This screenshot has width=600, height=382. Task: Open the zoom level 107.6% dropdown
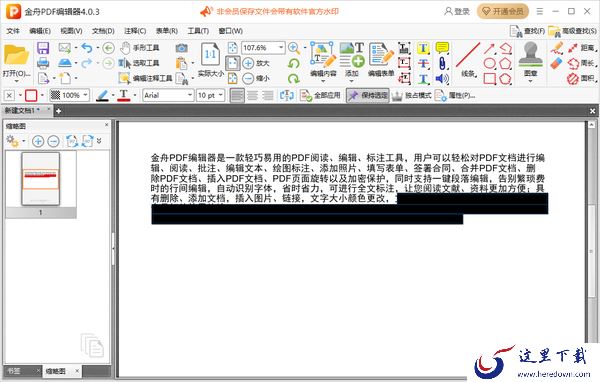point(281,48)
